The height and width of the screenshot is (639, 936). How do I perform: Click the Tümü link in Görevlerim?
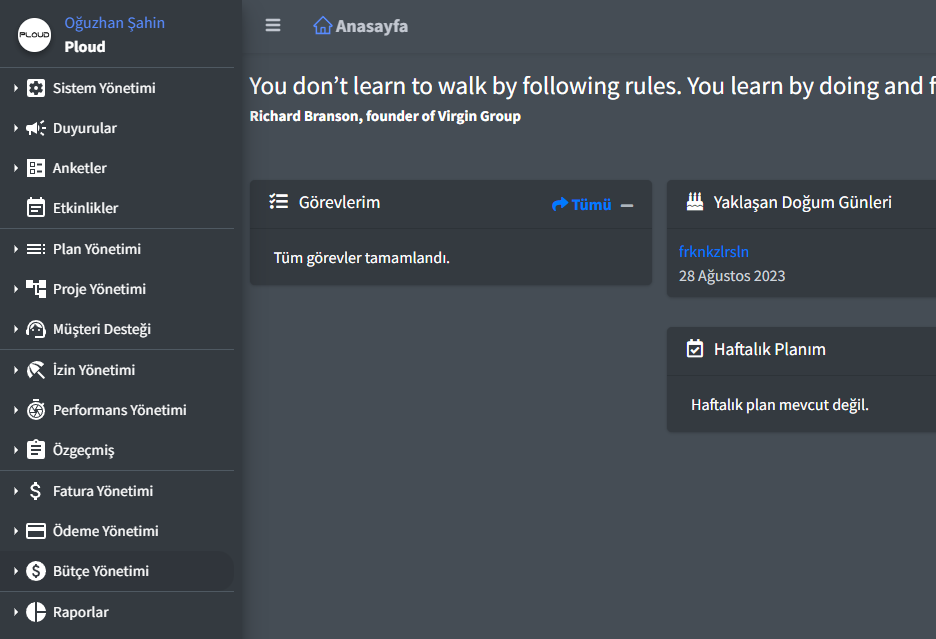tap(581, 205)
